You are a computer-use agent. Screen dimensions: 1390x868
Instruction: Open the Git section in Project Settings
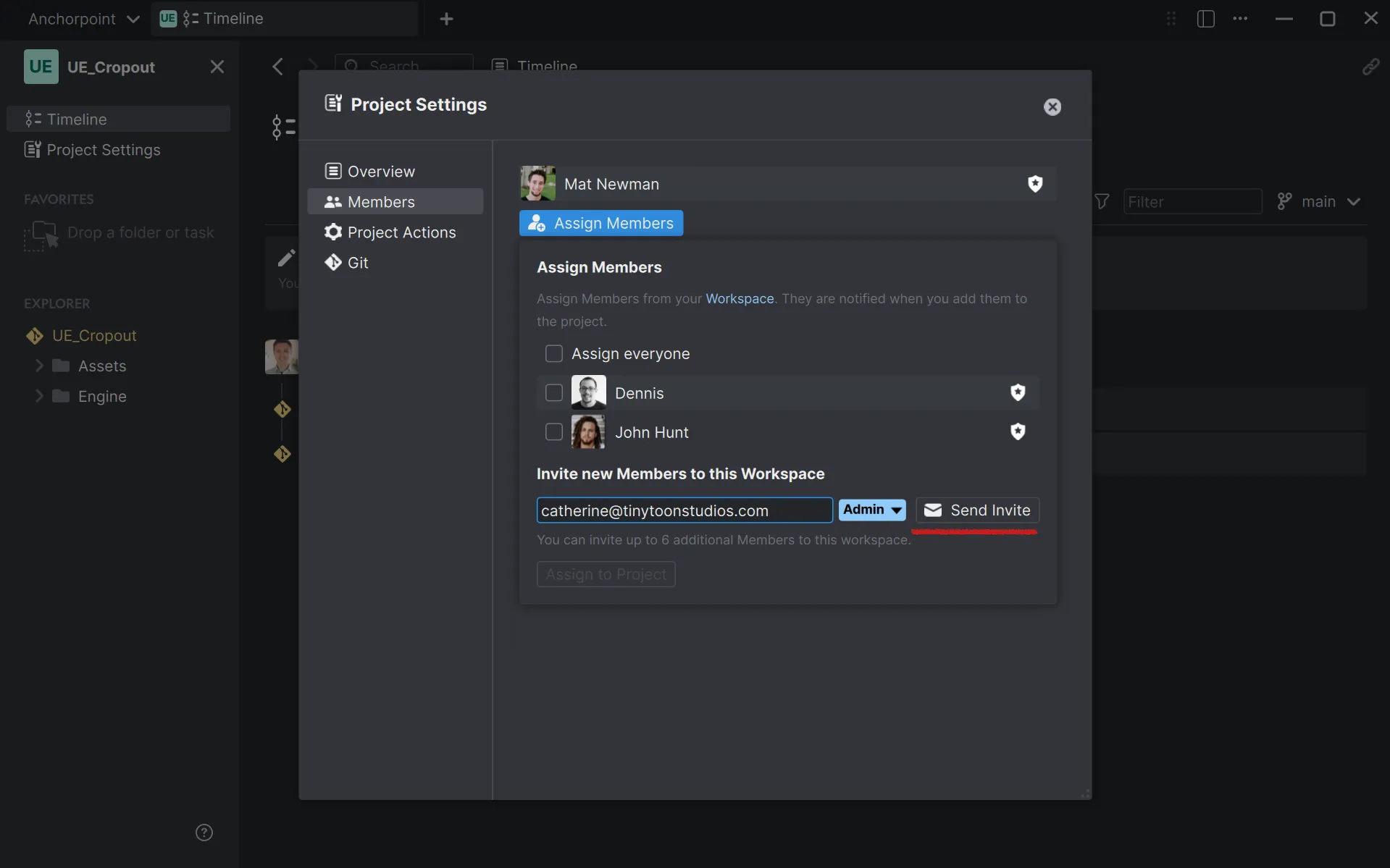[357, 262]
